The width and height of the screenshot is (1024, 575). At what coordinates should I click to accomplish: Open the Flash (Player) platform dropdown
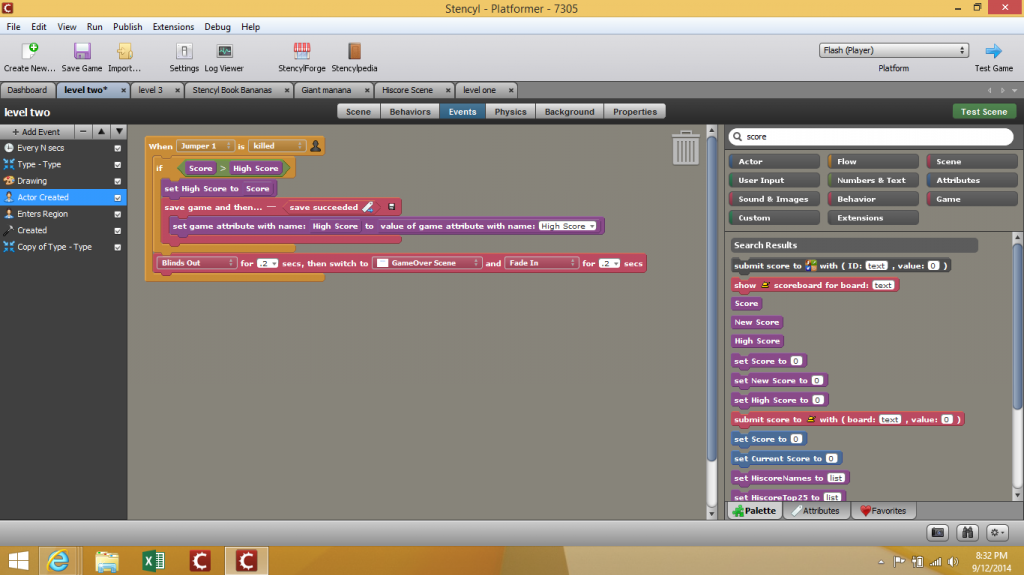coord(893,50)
